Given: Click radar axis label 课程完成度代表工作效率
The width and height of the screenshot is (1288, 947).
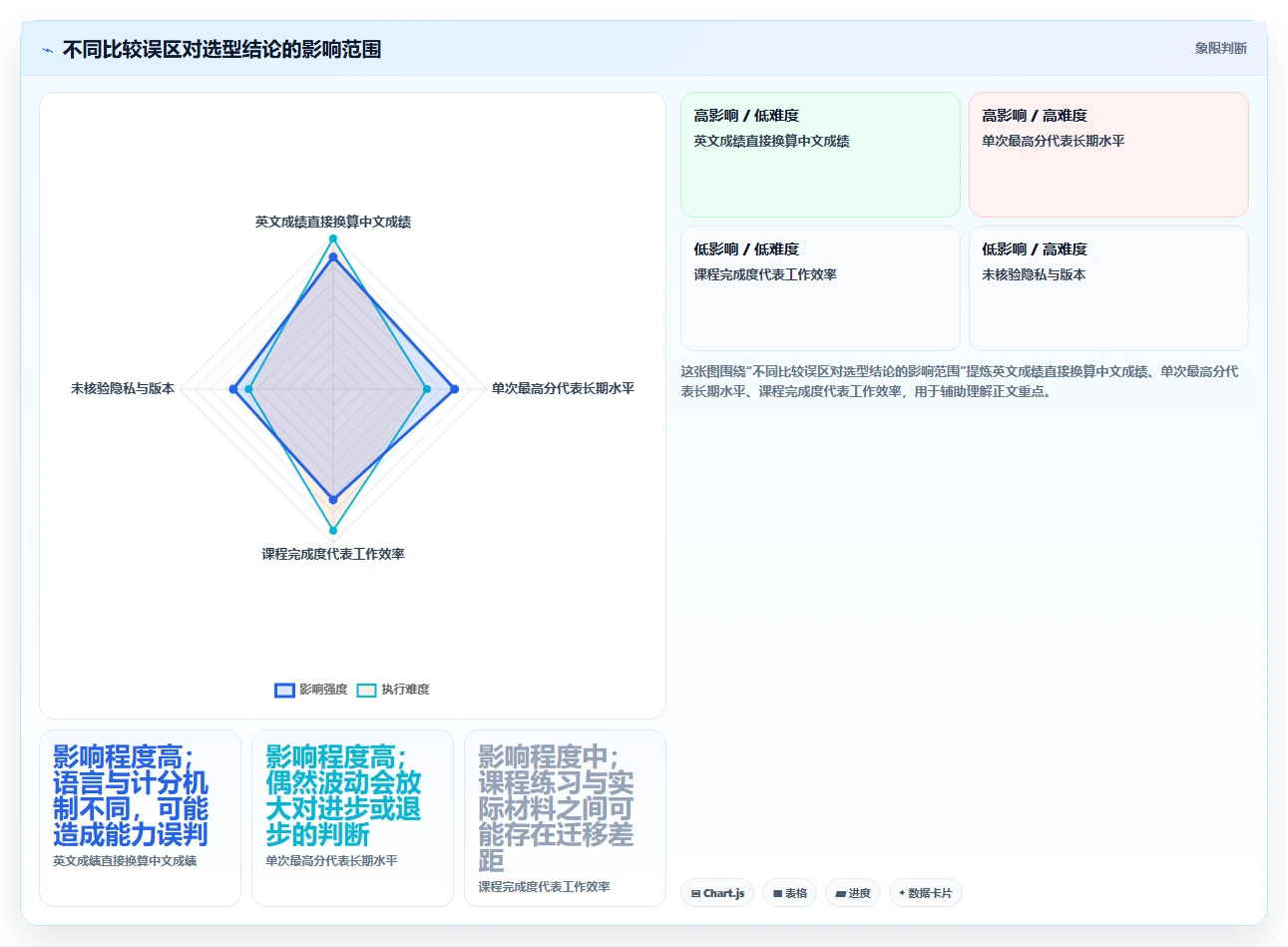Looking at the screenshot, I should (x=333, y=554).
